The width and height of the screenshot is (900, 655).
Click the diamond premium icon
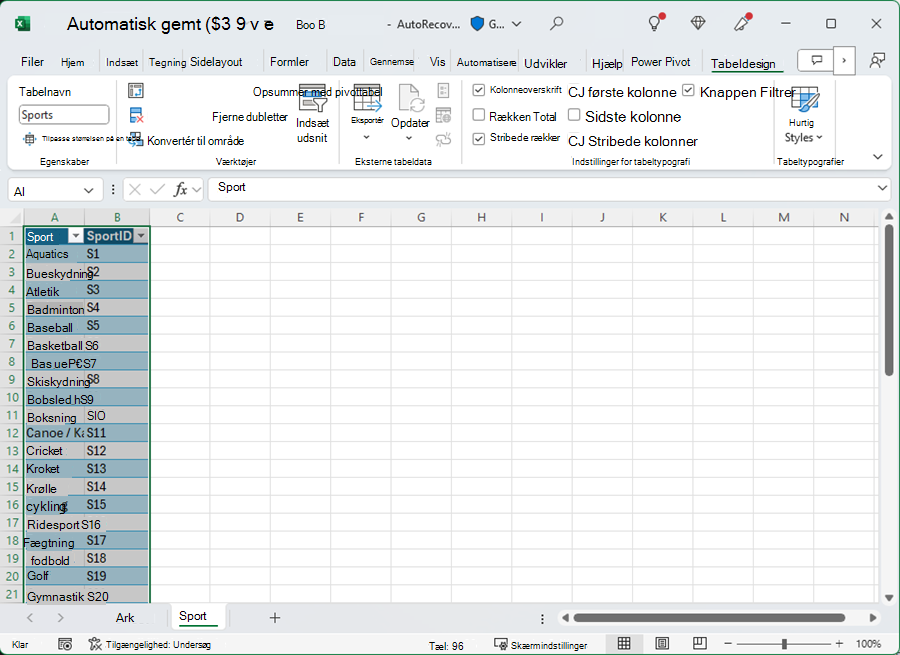(697, 23)
